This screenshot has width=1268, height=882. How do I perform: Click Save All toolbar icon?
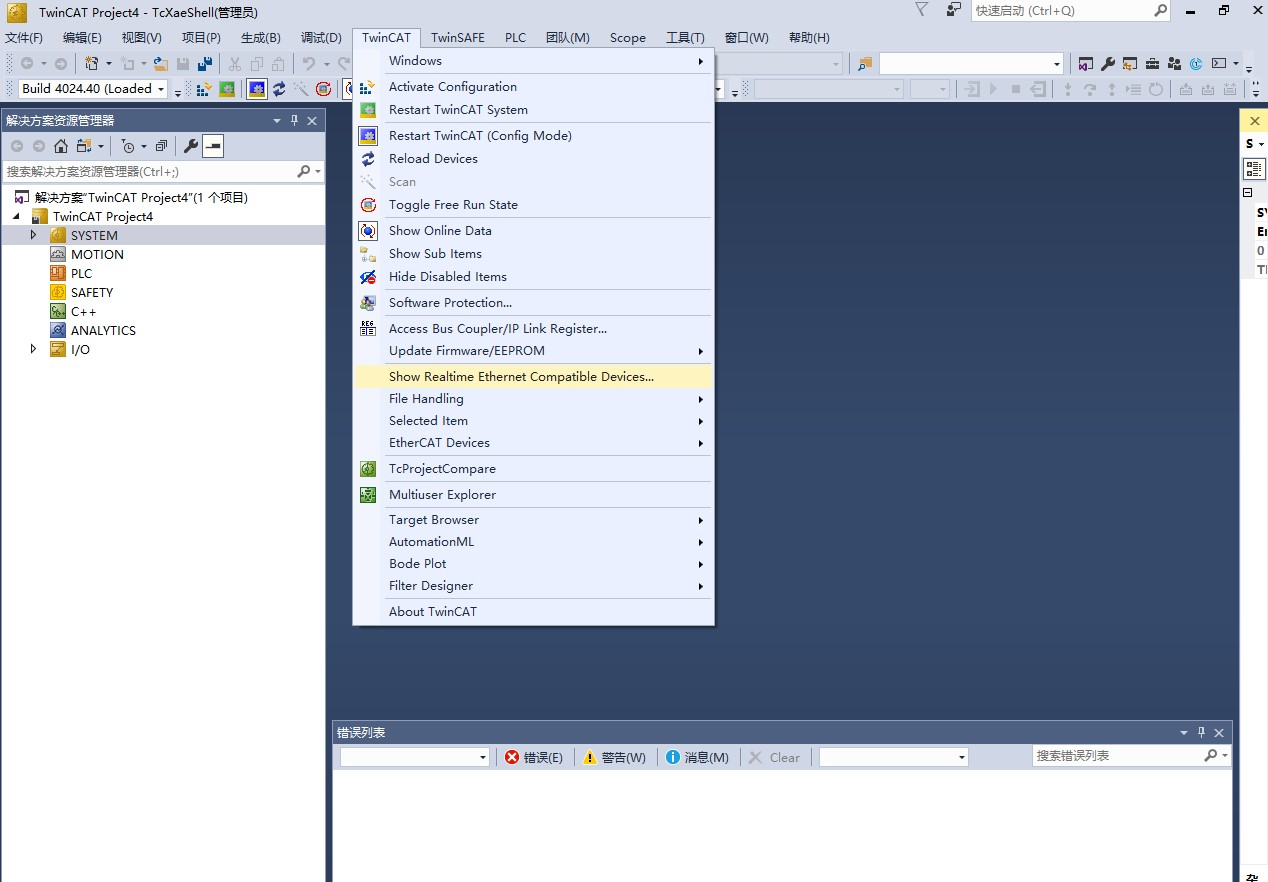pos(205,63)
